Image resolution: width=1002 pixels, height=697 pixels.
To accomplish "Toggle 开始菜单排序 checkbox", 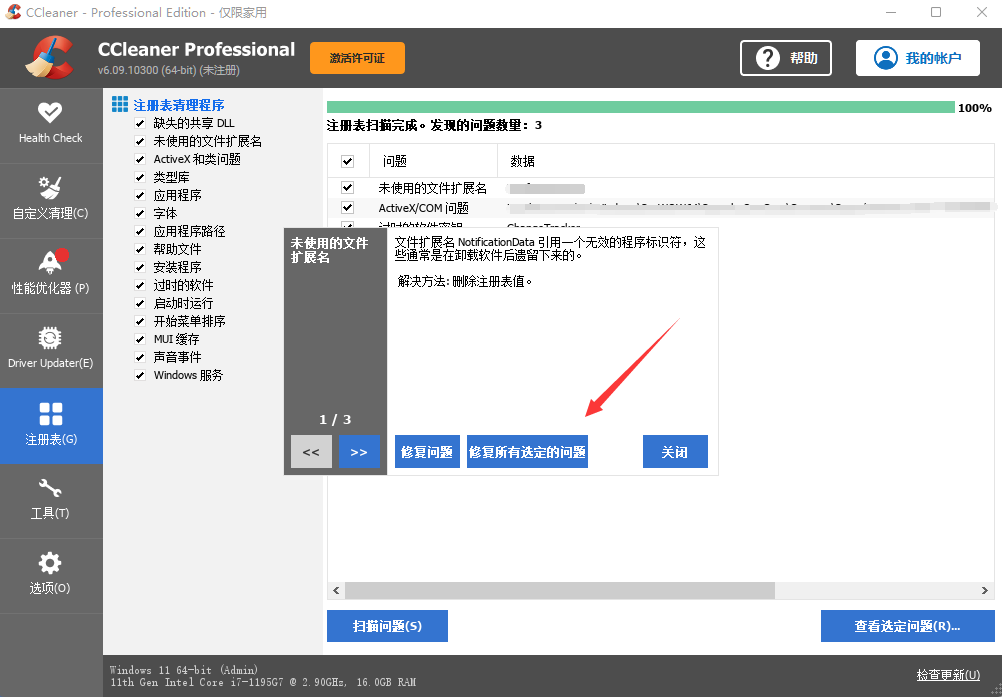I will [x=140, y=321].
